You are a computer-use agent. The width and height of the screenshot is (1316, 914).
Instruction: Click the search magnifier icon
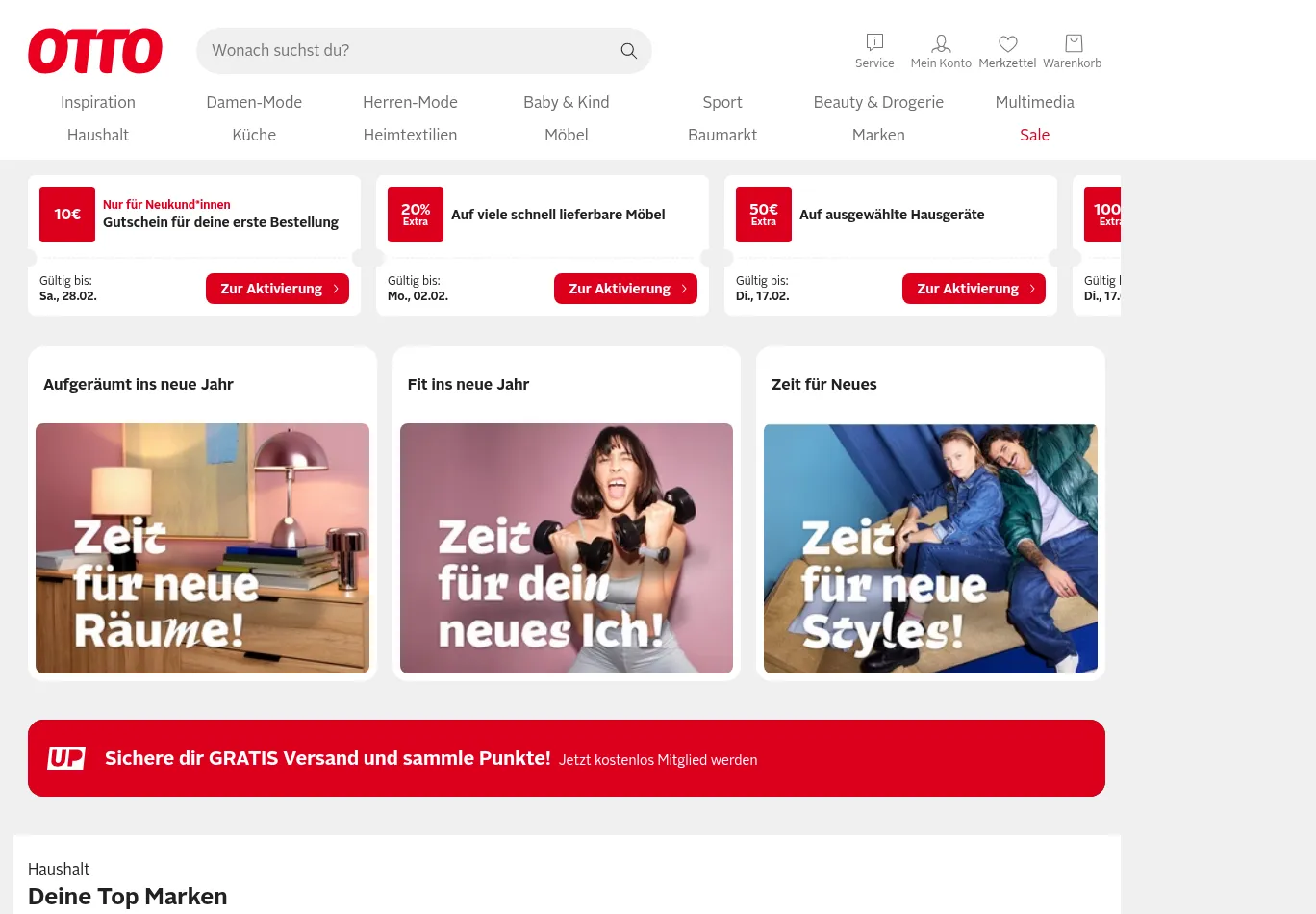pos(628,51)
